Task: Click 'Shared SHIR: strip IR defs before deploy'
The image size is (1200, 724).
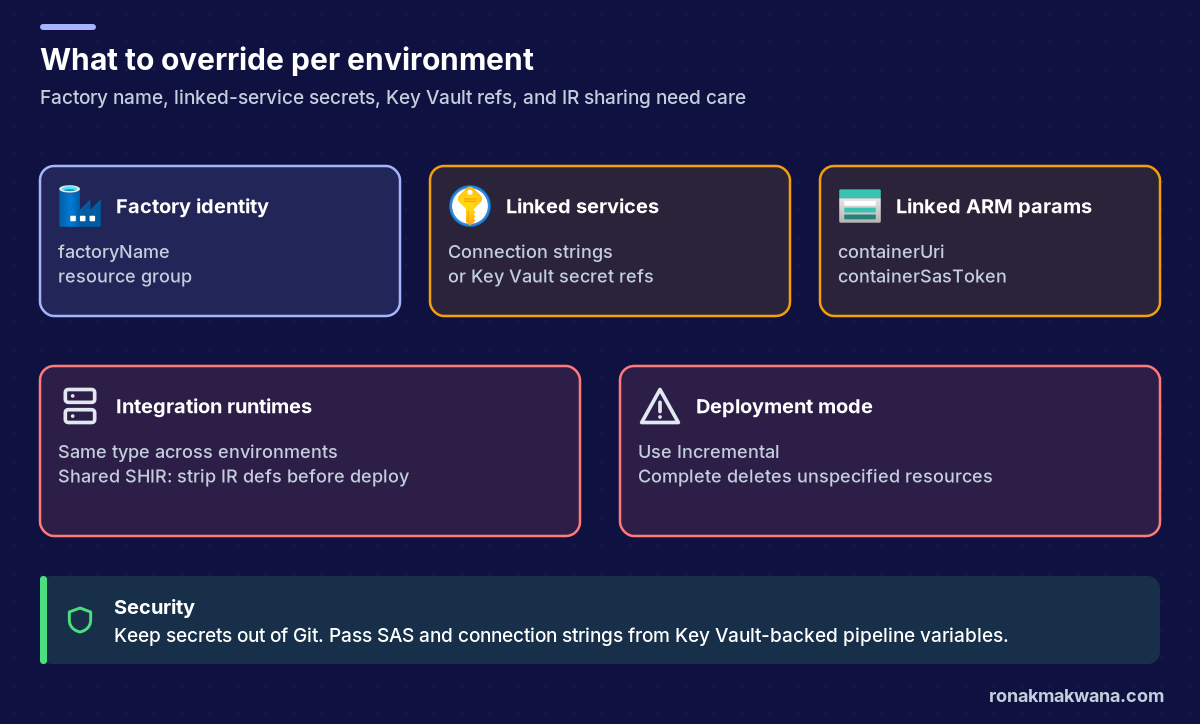Action: pos(234,476)
